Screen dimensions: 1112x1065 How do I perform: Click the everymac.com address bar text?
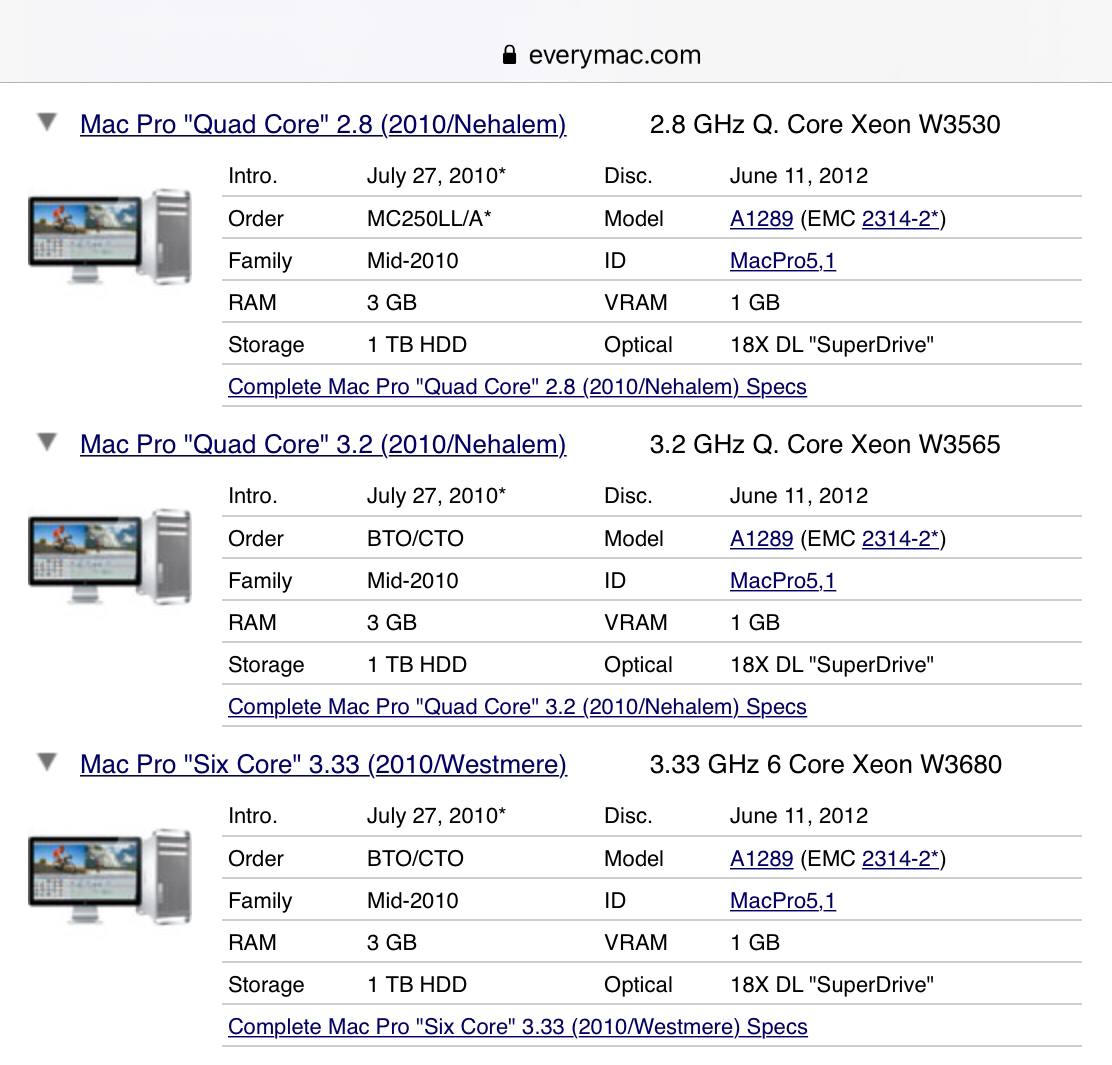click(x=615, y=55)
